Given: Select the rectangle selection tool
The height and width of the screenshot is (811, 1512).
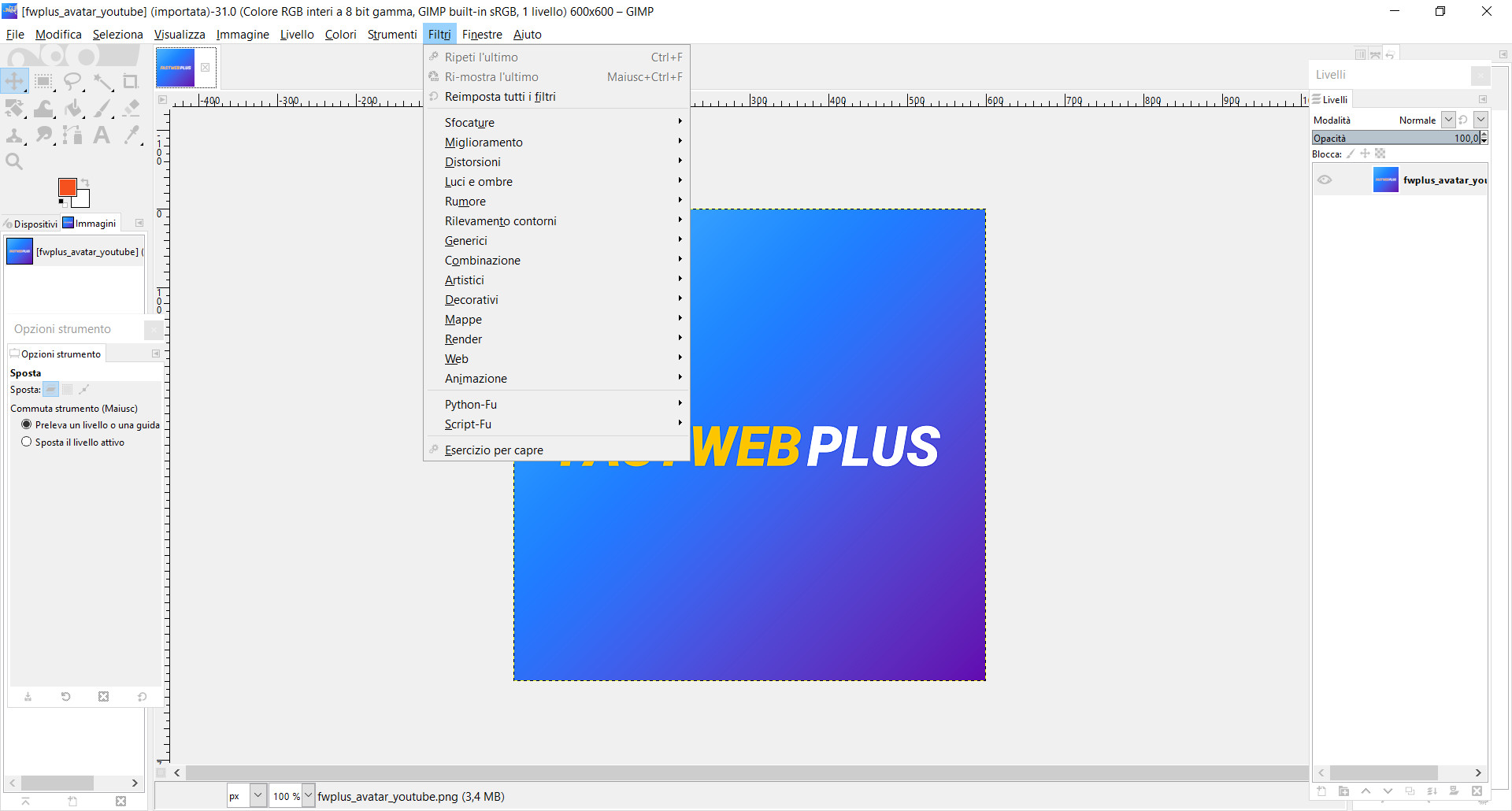Looking at the screenshot, I should [x=44, y=81].
